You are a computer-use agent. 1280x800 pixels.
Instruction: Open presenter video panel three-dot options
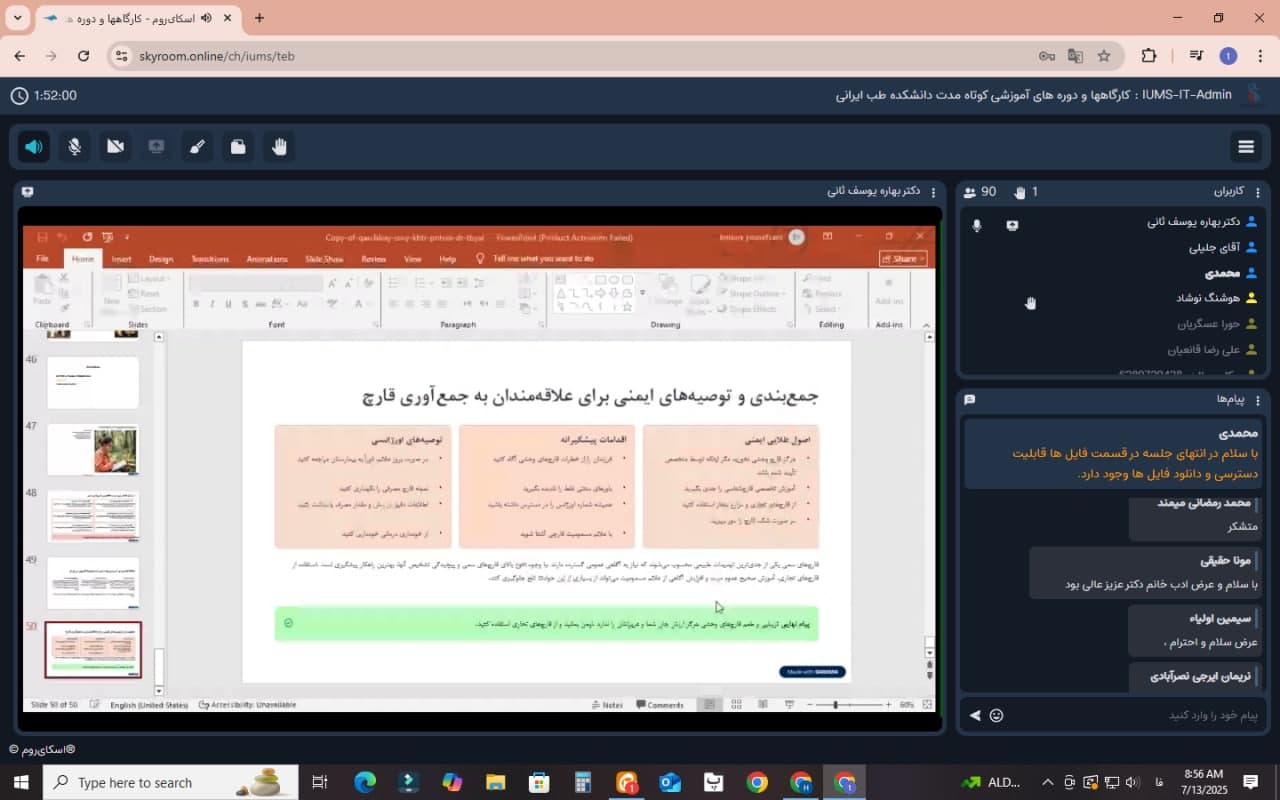[x=933, y=192]
